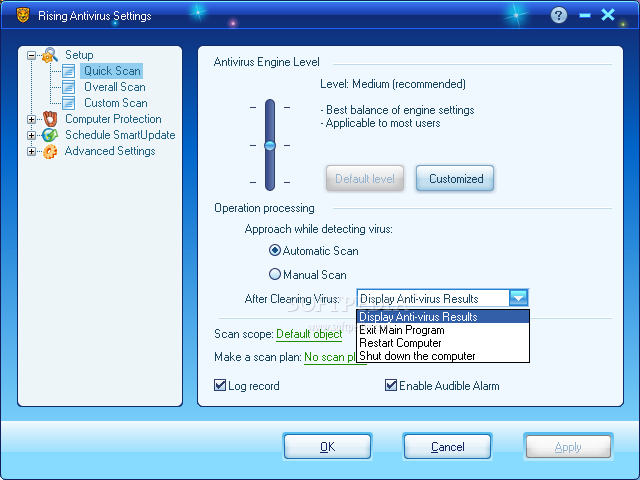Image resolution: width=640 pixels, height=480 pixels.
Task: Collapse the Setup tree node
Action: 31,55
